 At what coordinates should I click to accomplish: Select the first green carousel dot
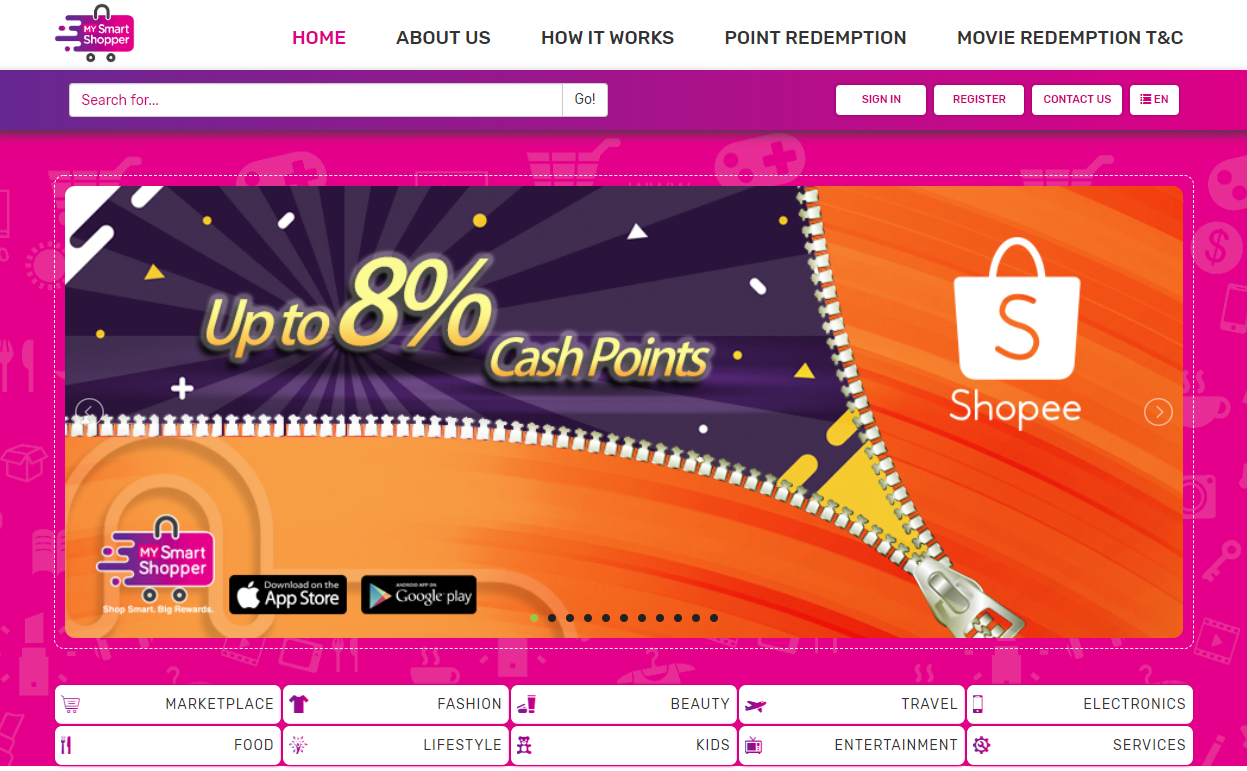pos(534,618)
